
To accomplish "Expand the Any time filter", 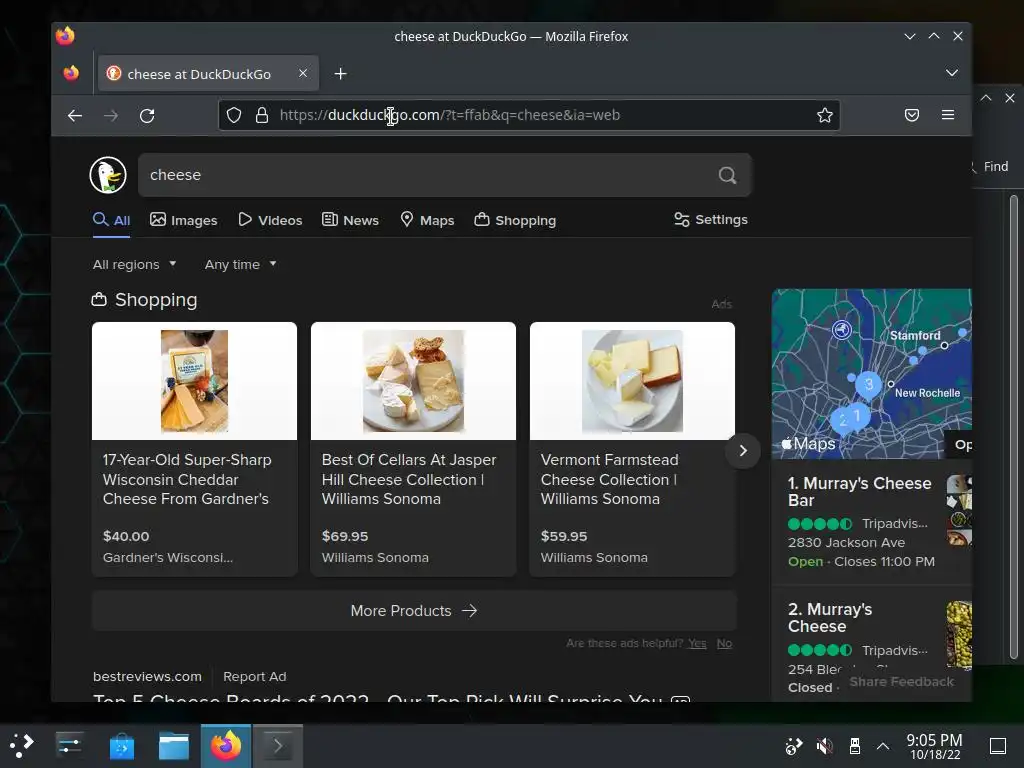I will 240,264.
